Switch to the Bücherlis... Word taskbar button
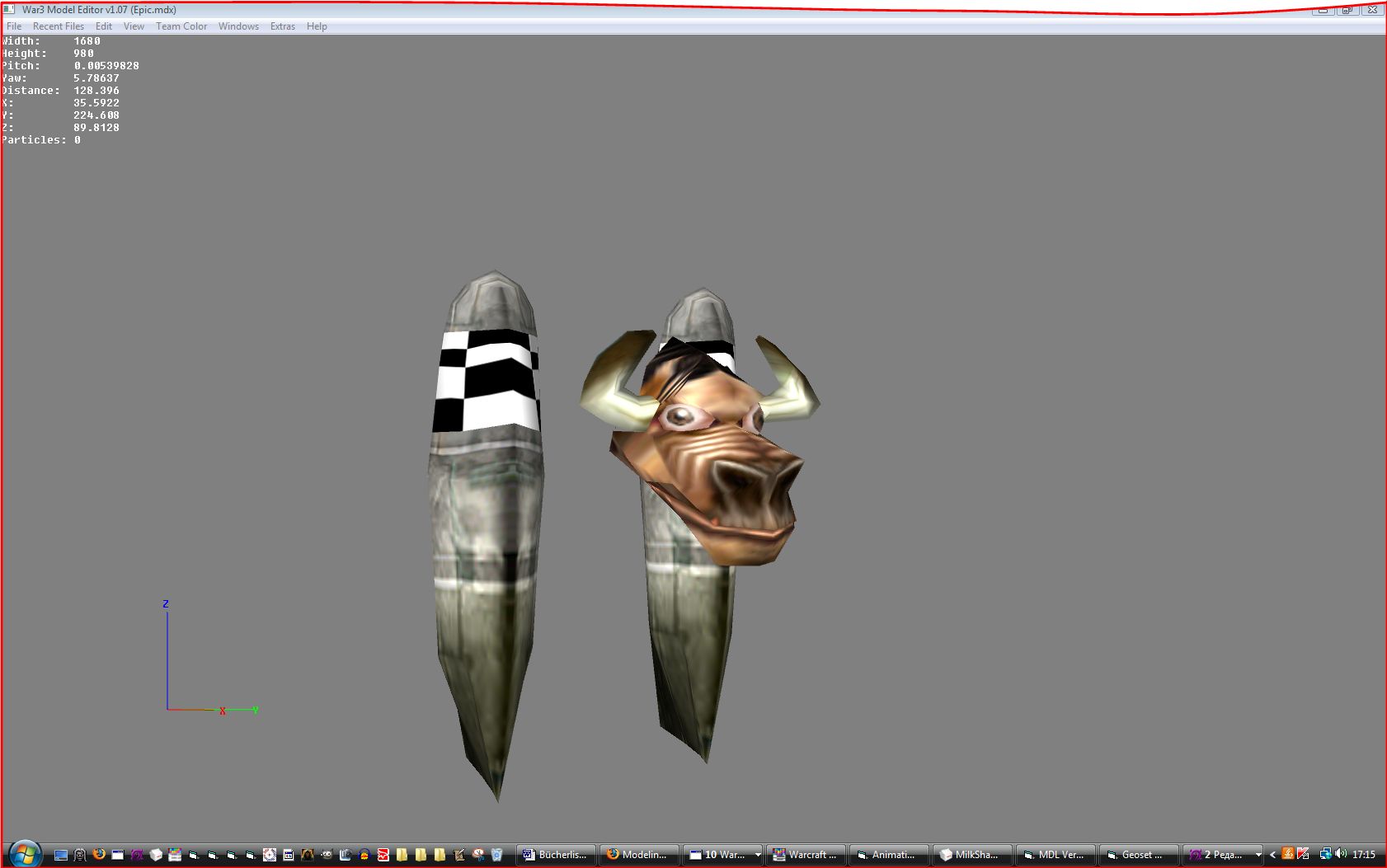 pos(556,855)
